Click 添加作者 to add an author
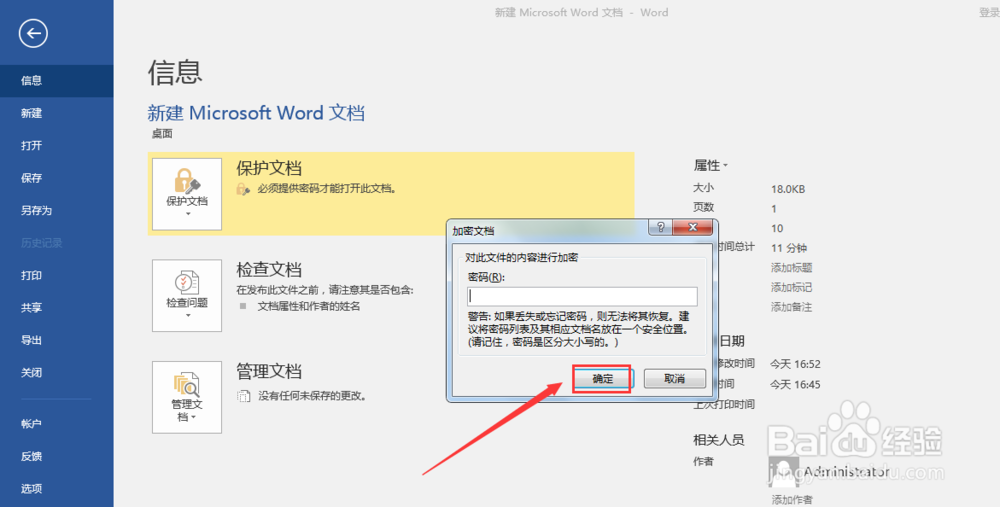 pos(791,500)
